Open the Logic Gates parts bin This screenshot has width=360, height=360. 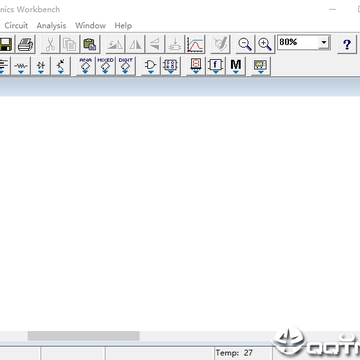151,66
